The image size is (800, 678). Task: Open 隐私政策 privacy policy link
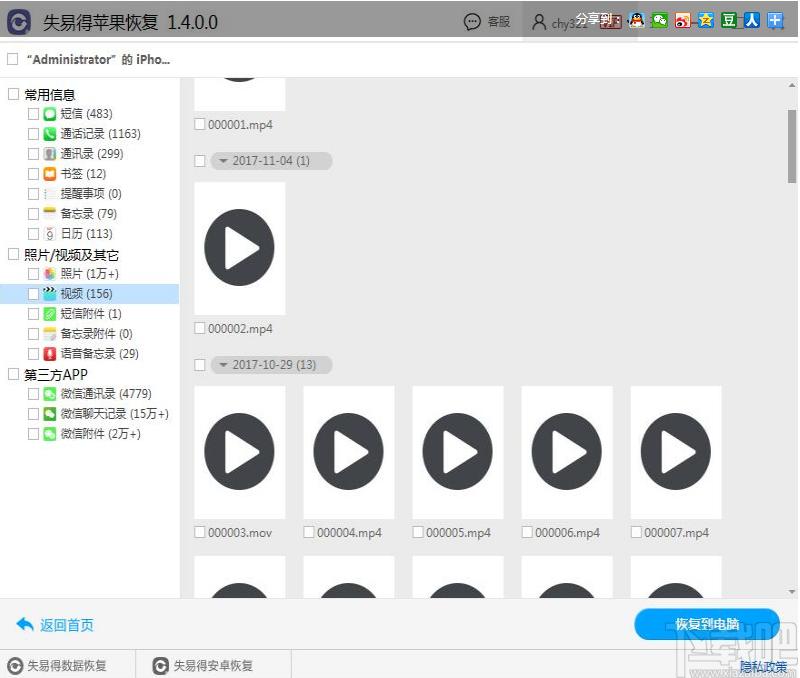763,667
